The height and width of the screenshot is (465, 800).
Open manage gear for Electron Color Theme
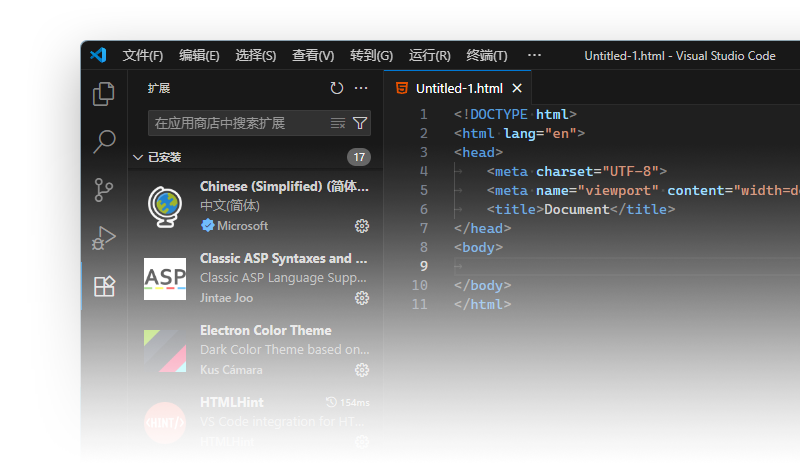coord(362,370)
